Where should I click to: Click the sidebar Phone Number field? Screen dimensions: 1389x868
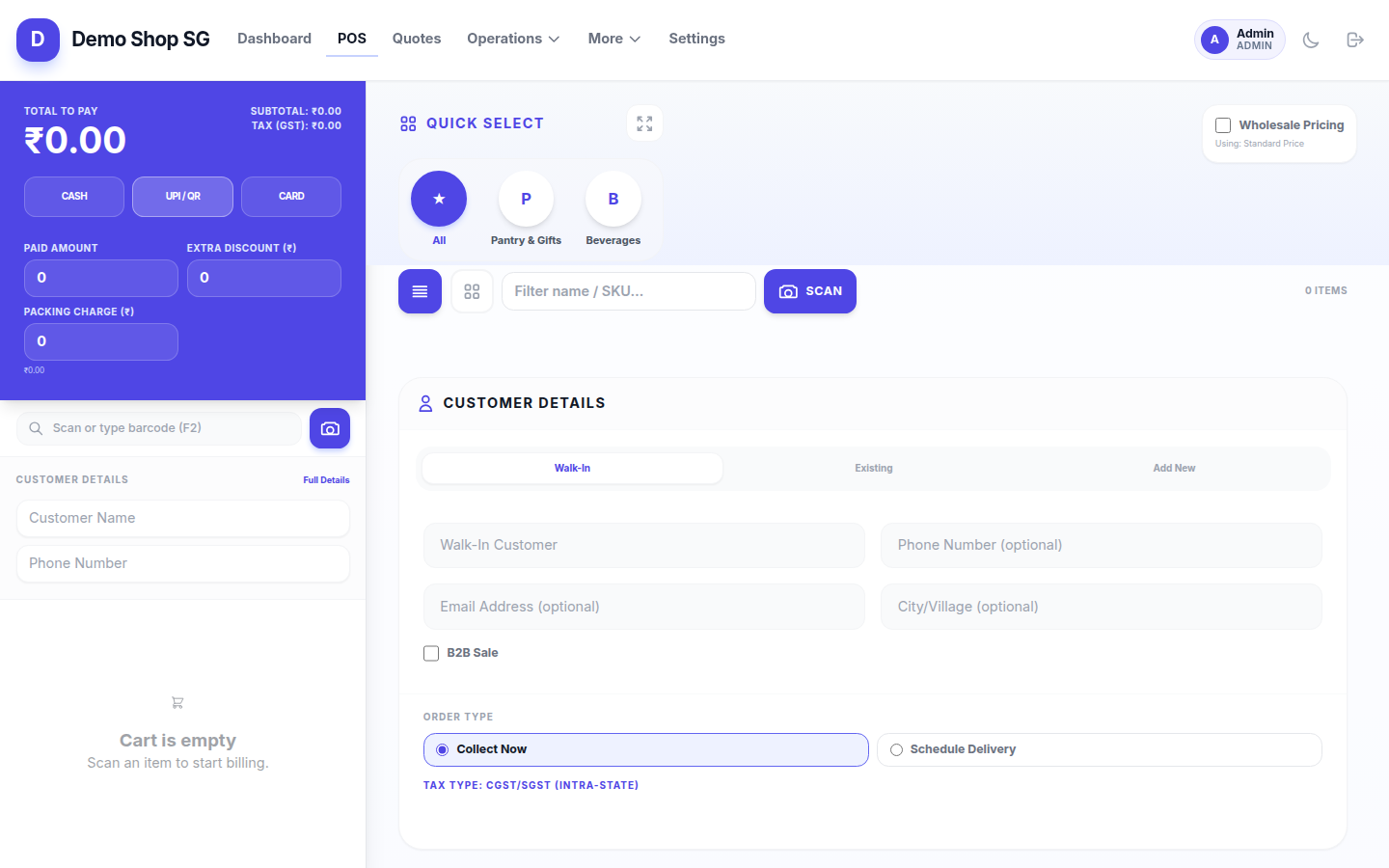coord(183,564)
